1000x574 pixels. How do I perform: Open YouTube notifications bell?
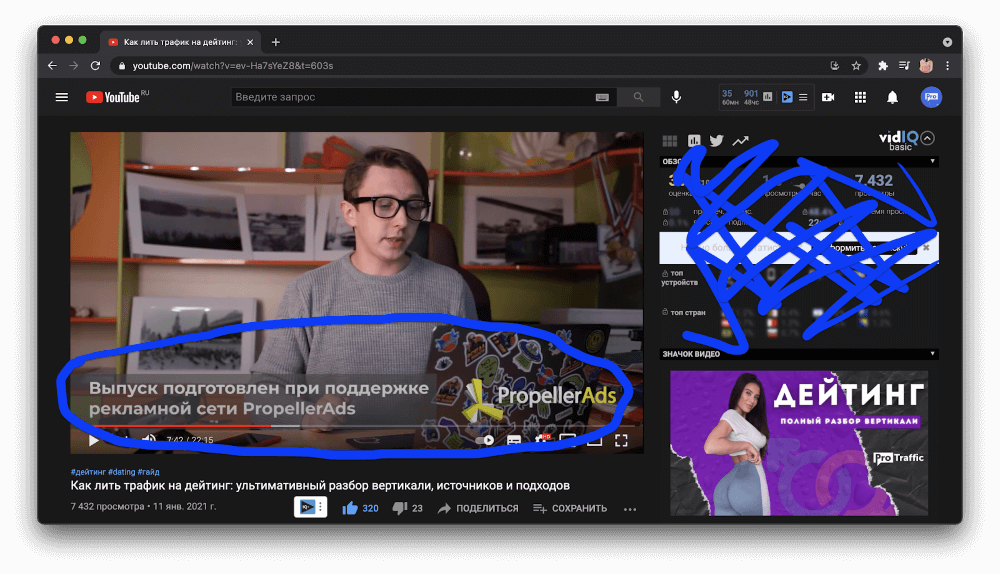pyautogui.click(x=892, y=97)
